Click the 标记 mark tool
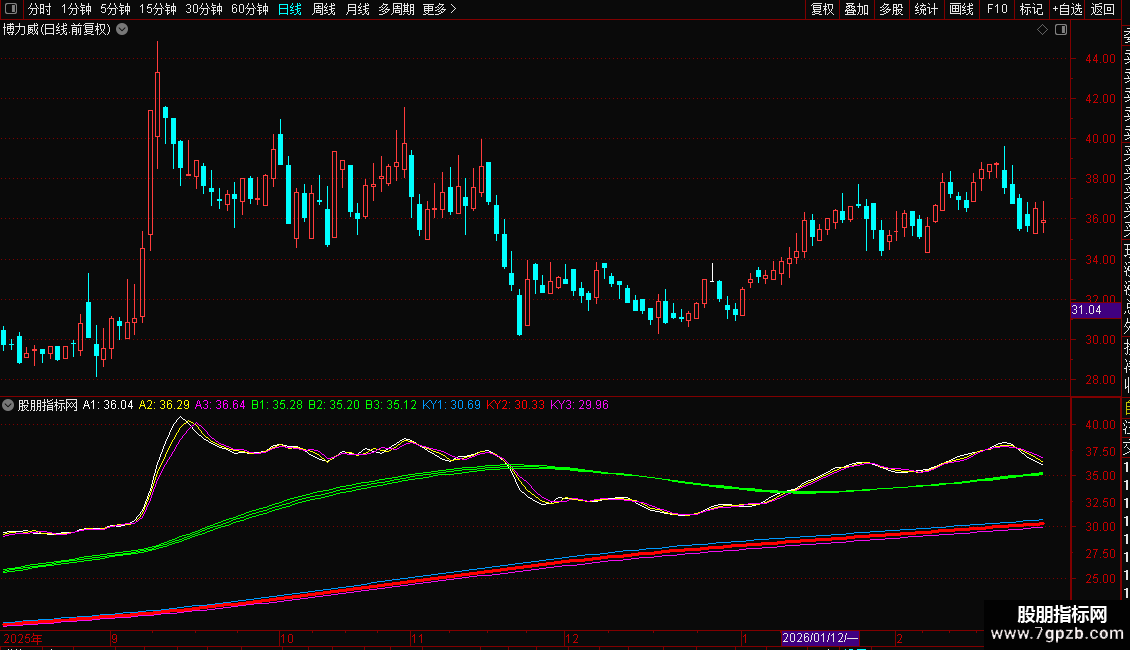 click(x=1031, y=9)
